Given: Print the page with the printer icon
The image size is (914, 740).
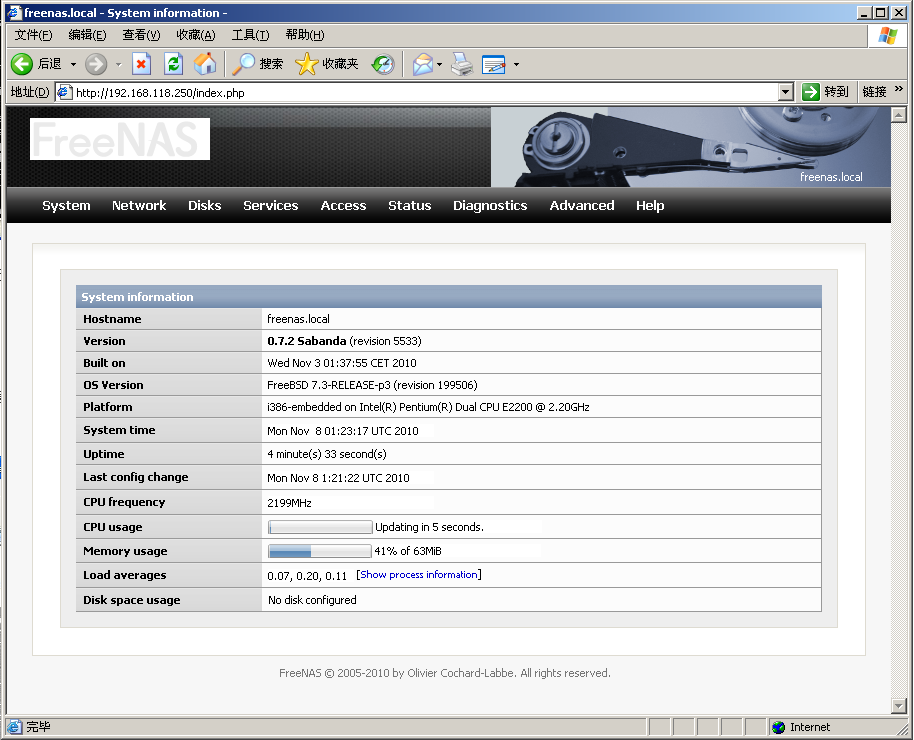Looking at the screenshot, I should click(x=462, y=64).
